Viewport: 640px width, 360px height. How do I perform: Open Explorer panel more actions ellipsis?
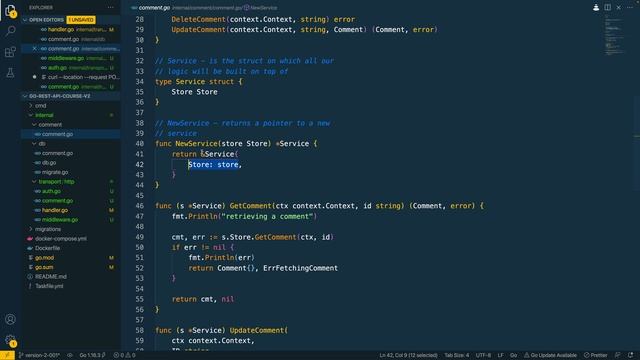pos(111,7)
